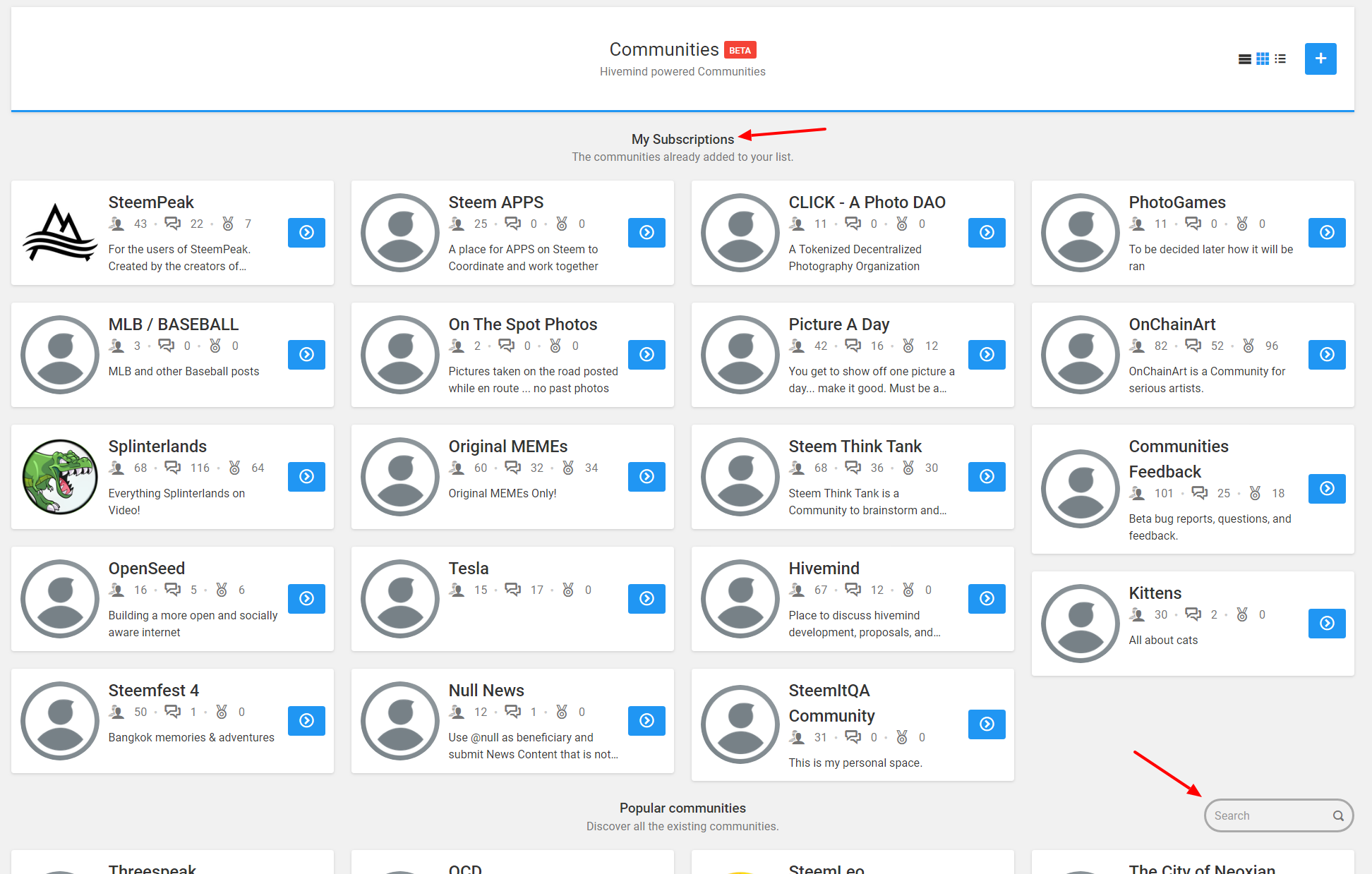The width and height of the screenshot is (1372, 874).
Task: Open On The Spot Photos arrow button
Action: click(646, 355)
